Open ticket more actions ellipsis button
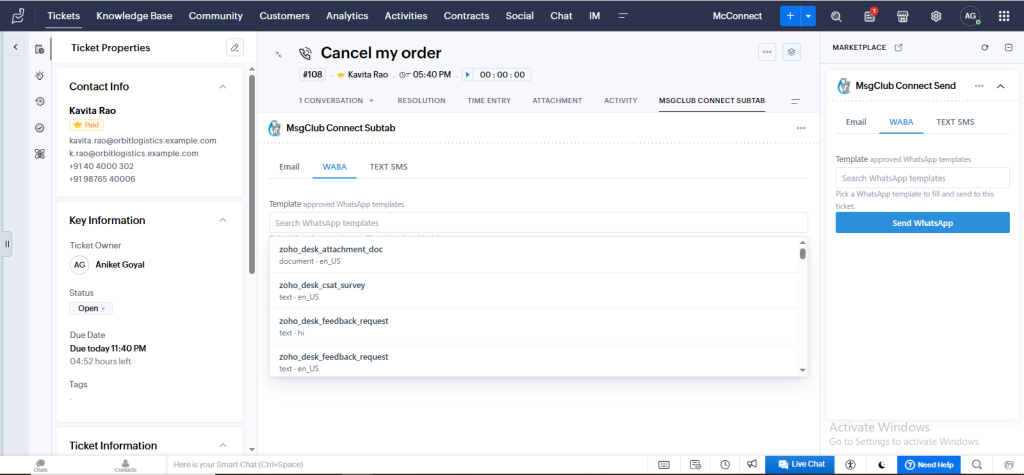This screenshot has height=475, width=1024. click(x=767, y=52)
